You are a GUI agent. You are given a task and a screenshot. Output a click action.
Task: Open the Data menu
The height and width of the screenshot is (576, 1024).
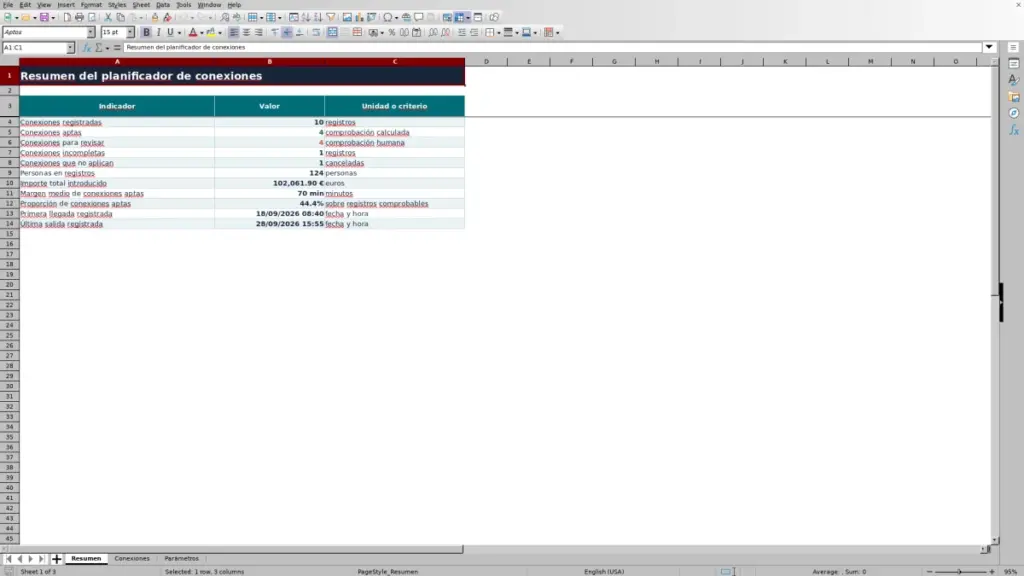[163, 5]
